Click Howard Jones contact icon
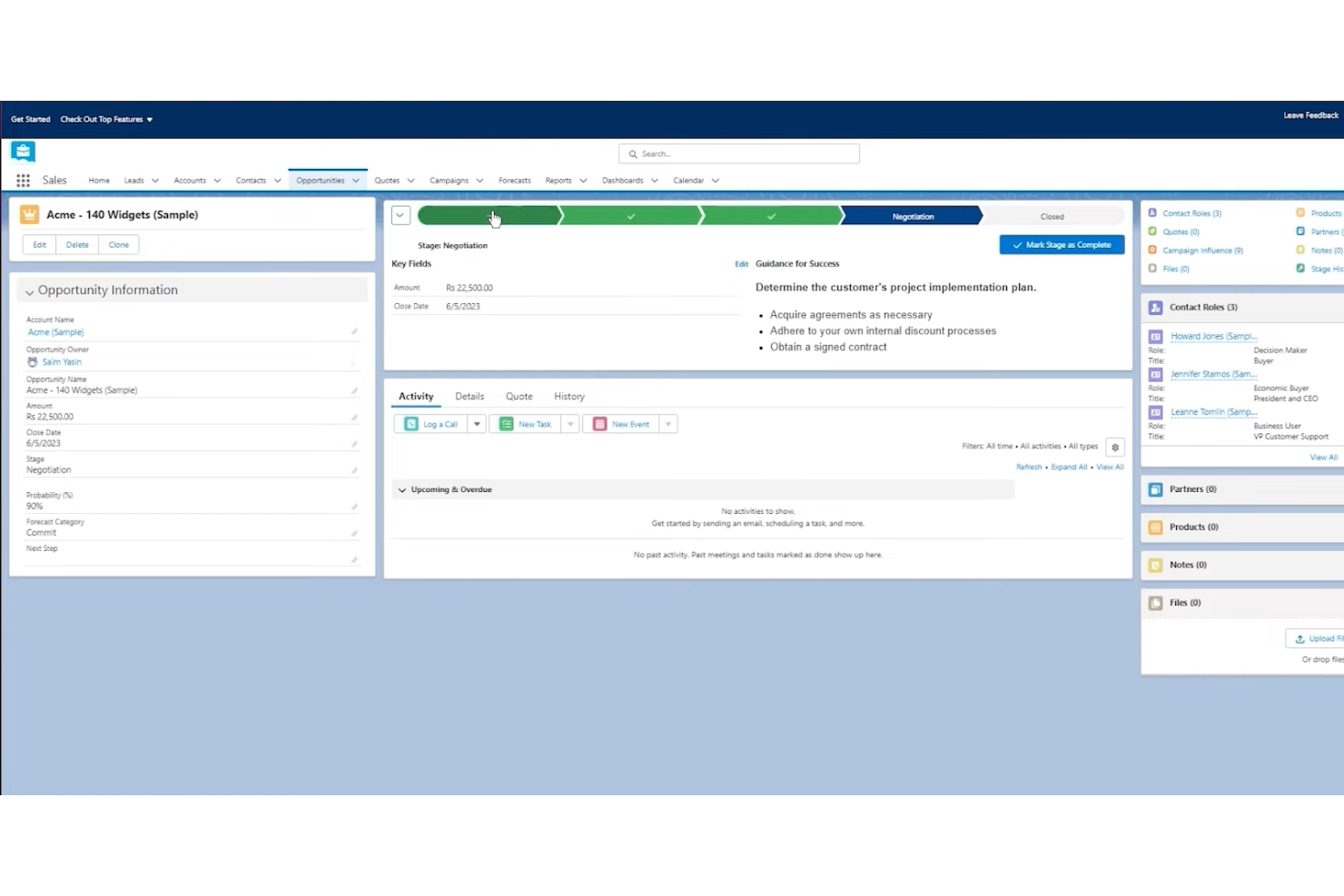The image size is (1344, 896). coord(1155,337)
